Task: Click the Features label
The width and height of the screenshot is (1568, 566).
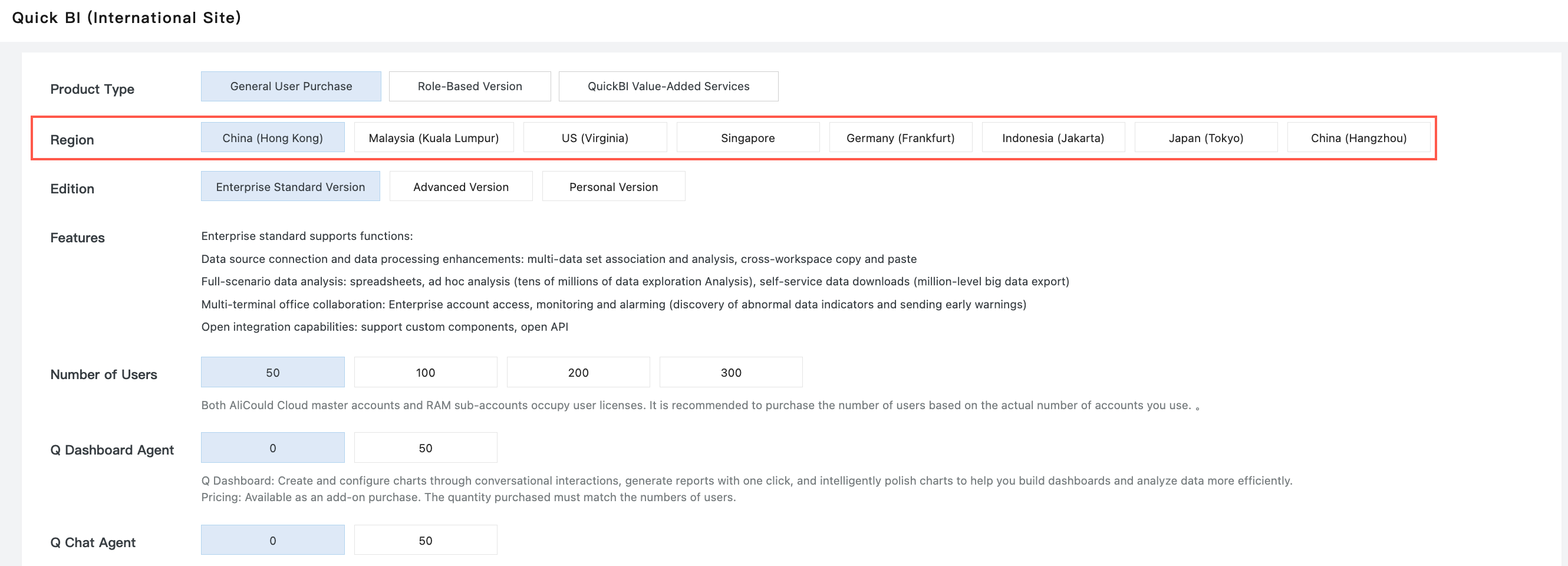Action: click(77, 238)
